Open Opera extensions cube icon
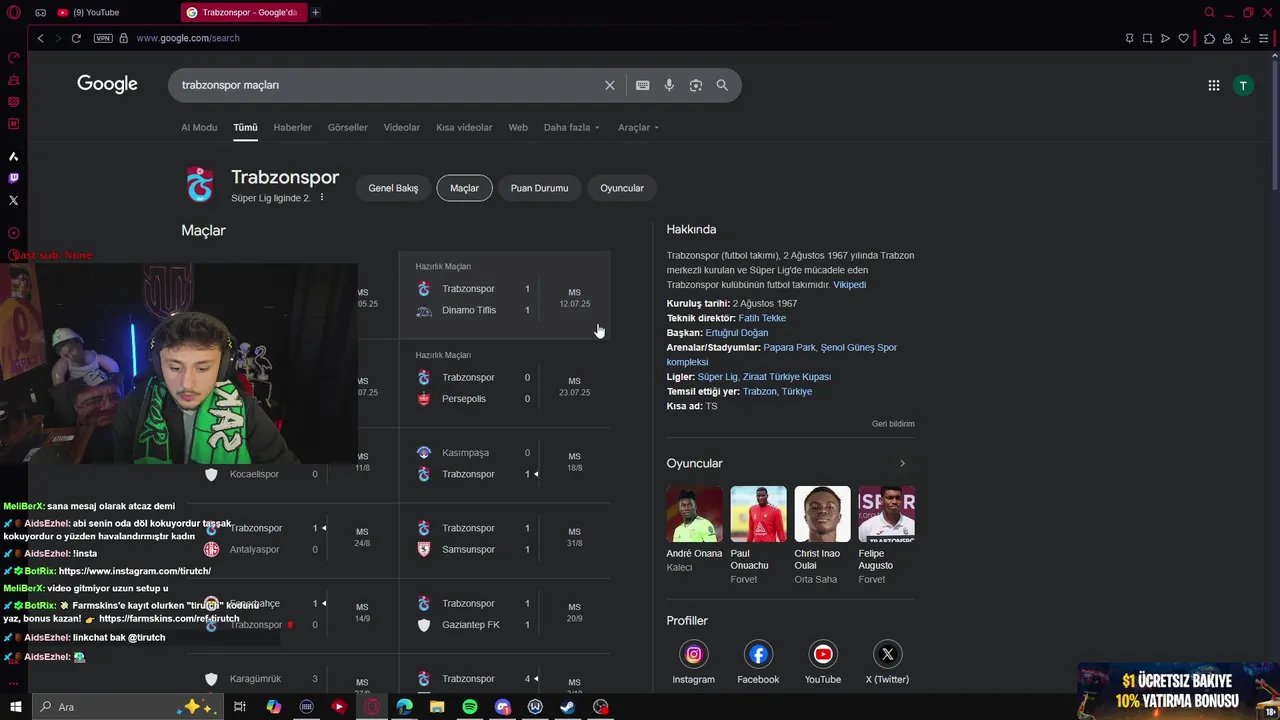The image size is (1280, 720). click(1209, 38)
